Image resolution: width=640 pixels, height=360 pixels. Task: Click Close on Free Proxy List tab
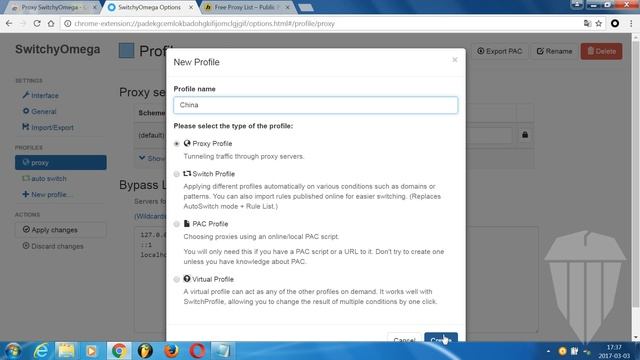point(287,7)
